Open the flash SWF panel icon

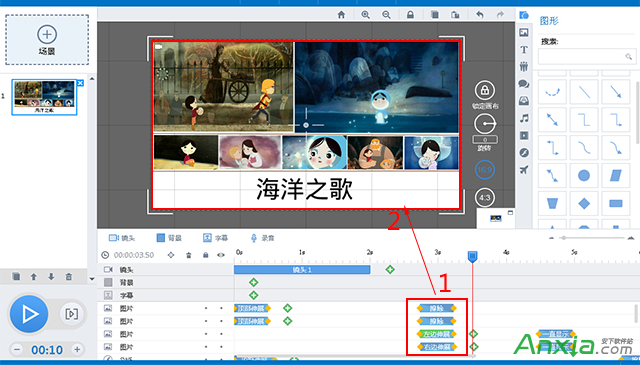pyautogui.click(x=524, y=153)
